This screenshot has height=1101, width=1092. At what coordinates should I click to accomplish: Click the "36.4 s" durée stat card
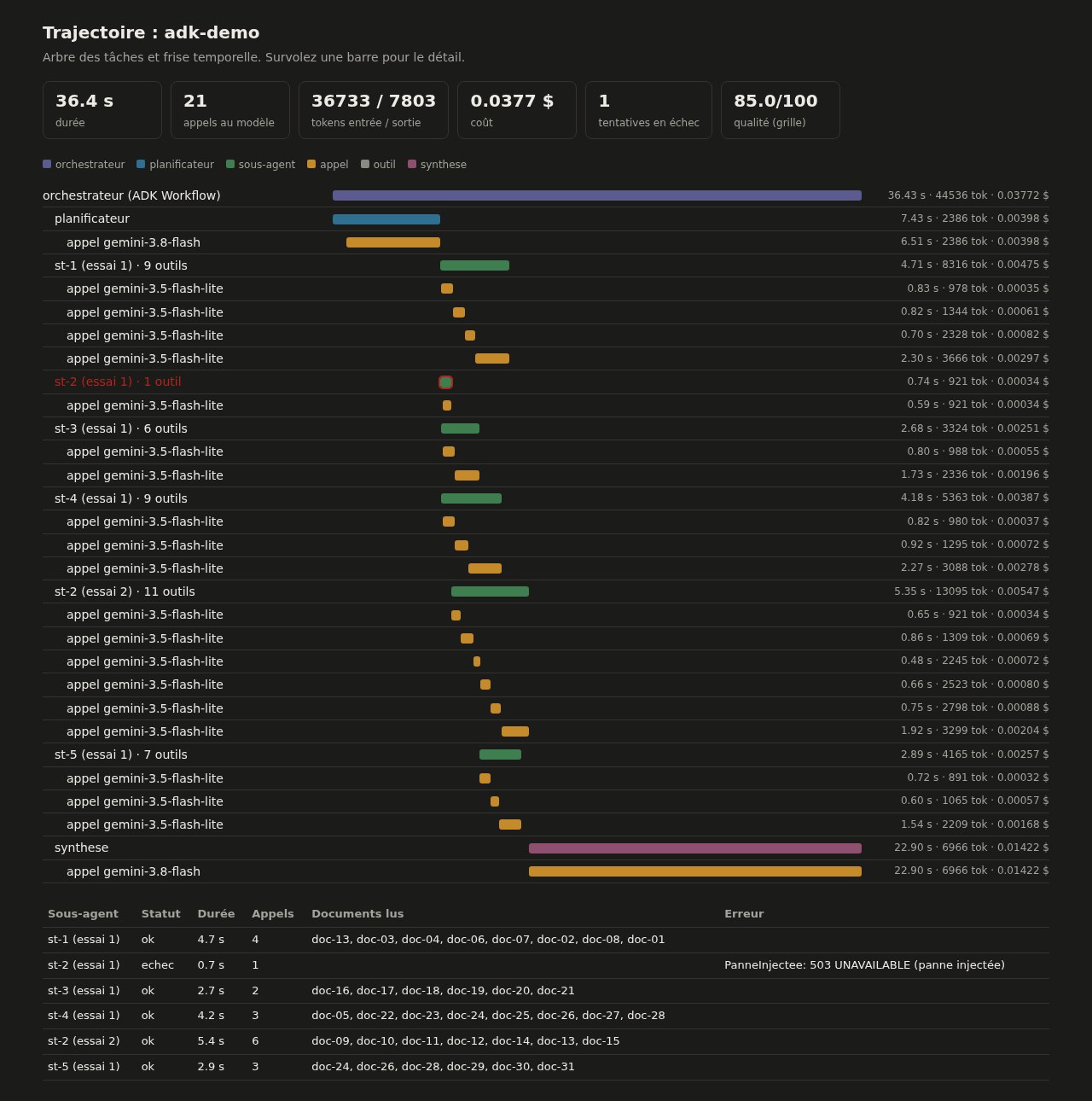[102, 110]
